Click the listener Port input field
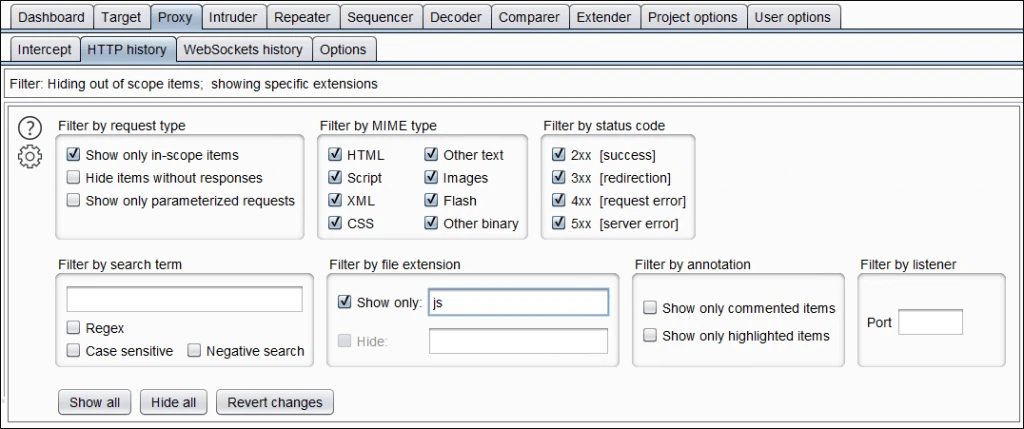1024x429 pixels. point(930,322)
